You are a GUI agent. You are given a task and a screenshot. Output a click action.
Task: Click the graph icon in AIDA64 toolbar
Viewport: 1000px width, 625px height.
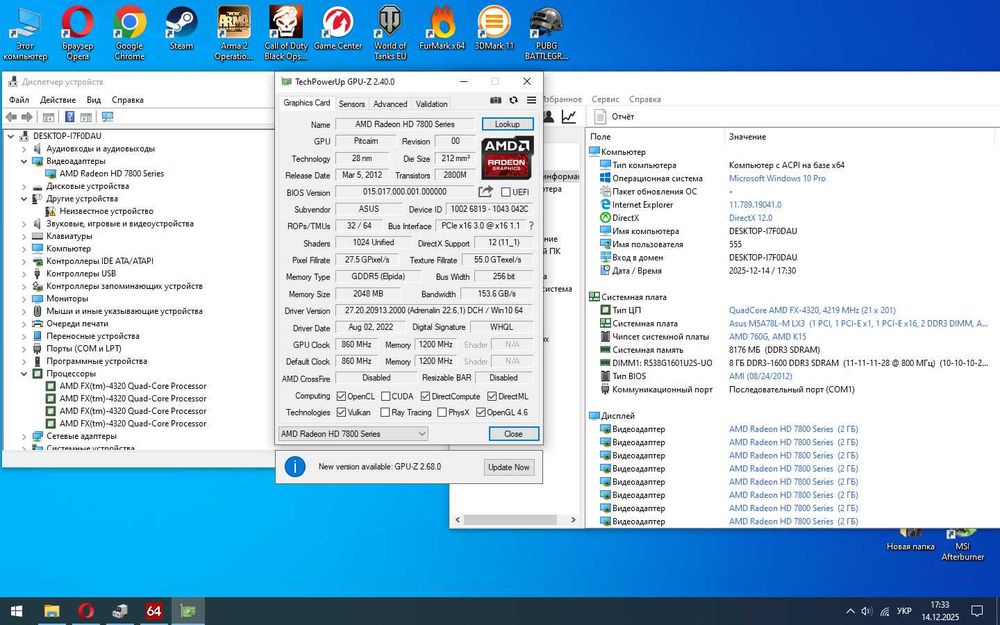568,116
